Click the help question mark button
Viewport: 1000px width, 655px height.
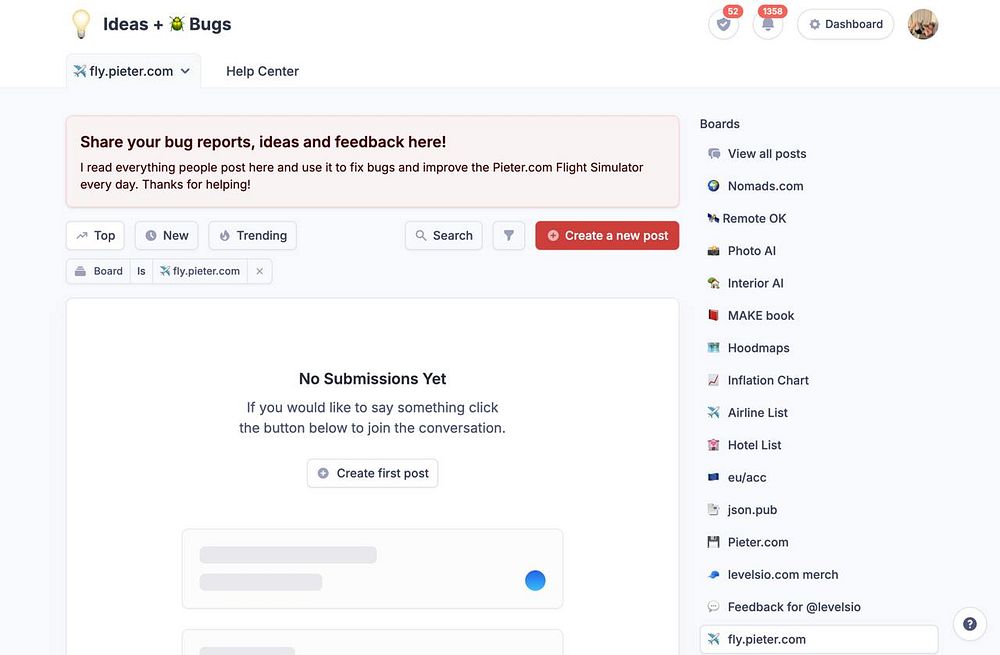click(969, 624)
